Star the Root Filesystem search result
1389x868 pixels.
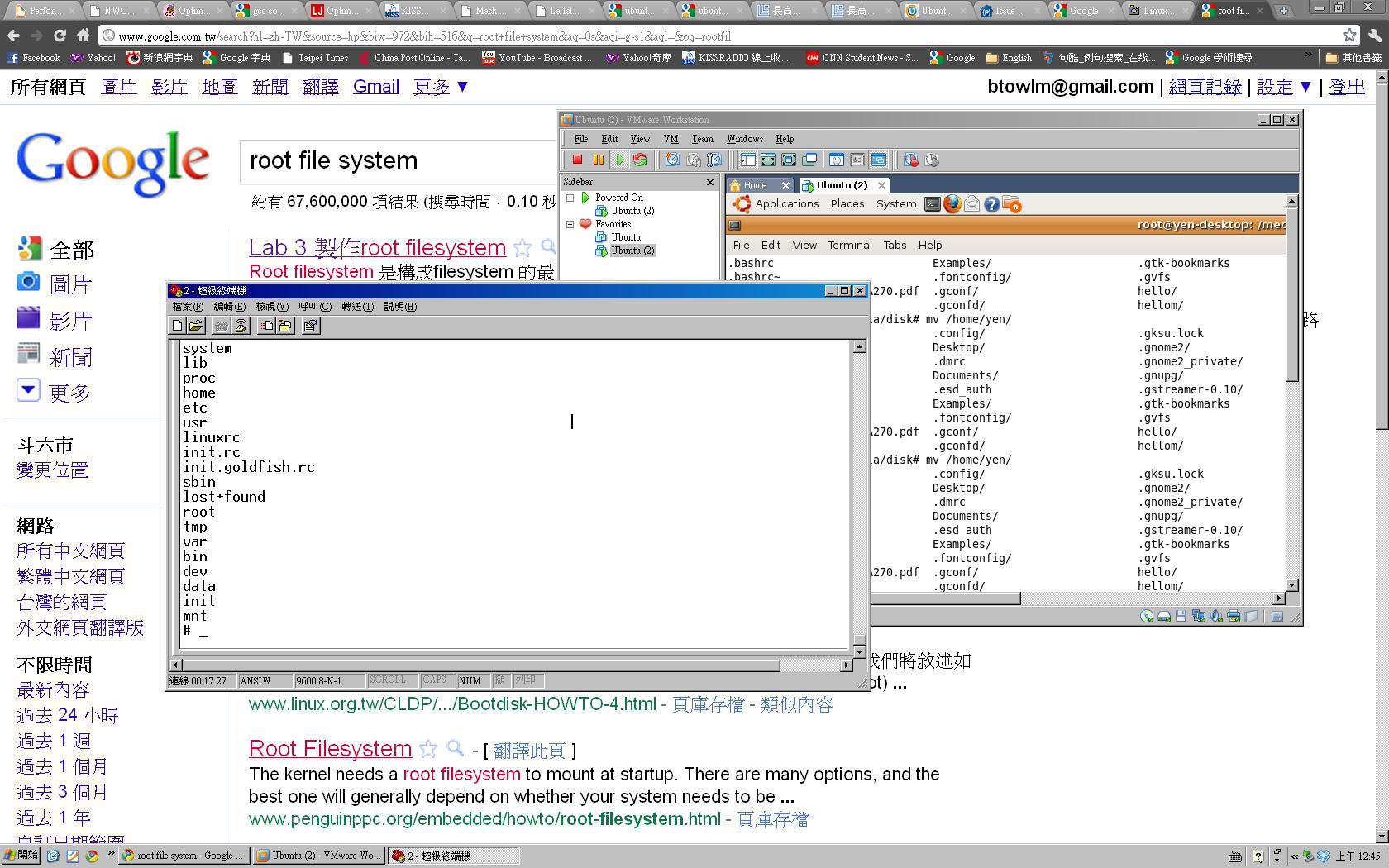428,749
